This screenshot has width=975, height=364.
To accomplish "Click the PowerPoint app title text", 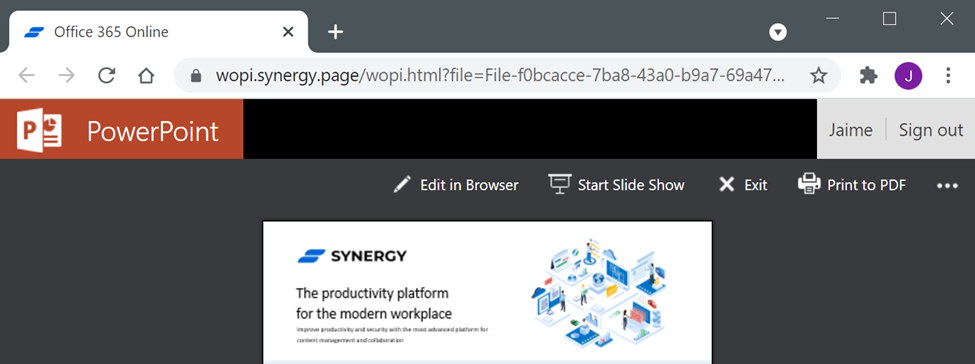I will pyautogui.click(x=152, y=131).
